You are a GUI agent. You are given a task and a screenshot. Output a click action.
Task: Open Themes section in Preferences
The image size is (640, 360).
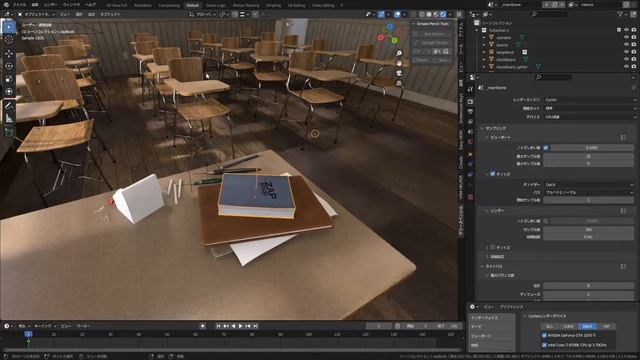tap(491, 327)
